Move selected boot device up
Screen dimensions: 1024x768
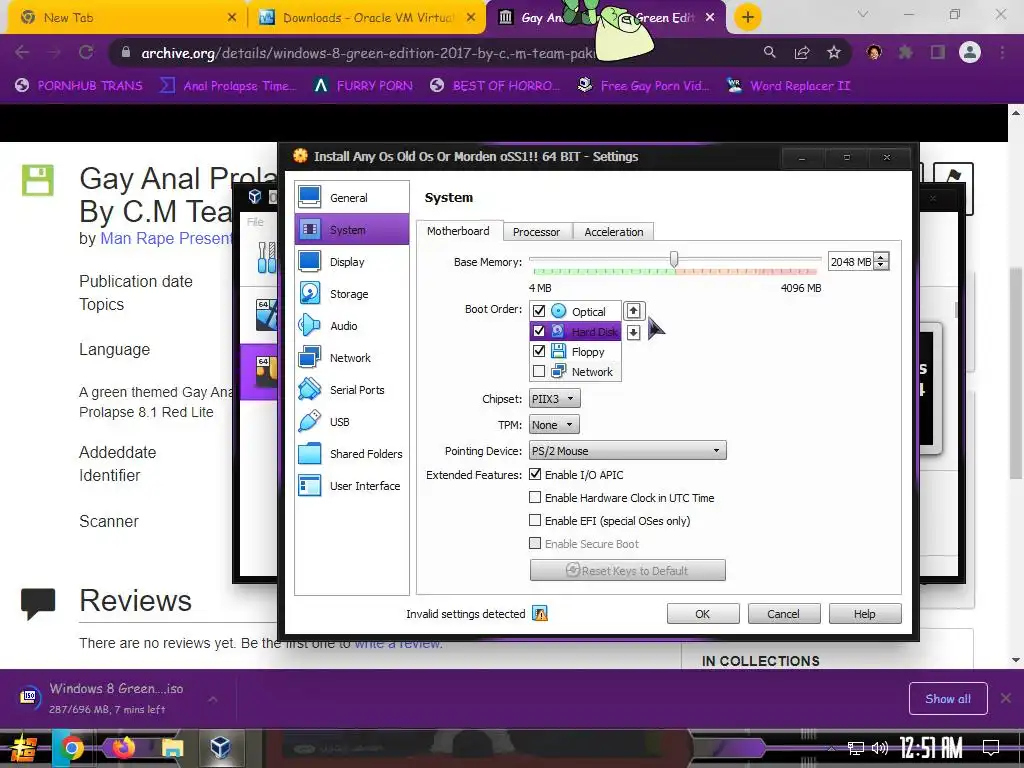(633, 311)
